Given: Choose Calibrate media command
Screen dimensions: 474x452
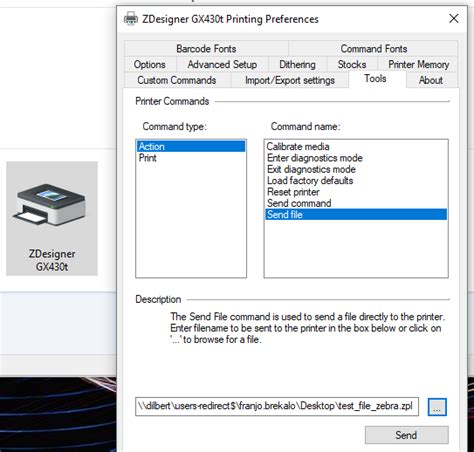Looking at the screenshot, I should click(x=356, y=146).
